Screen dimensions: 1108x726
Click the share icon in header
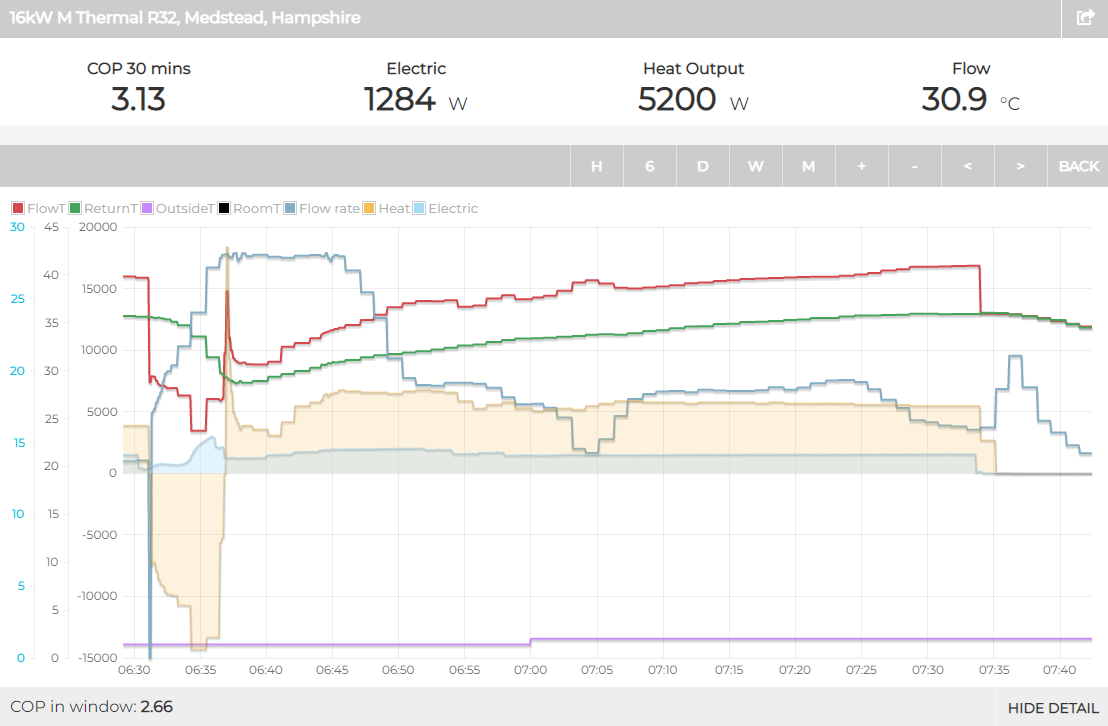coord(1085,18)
